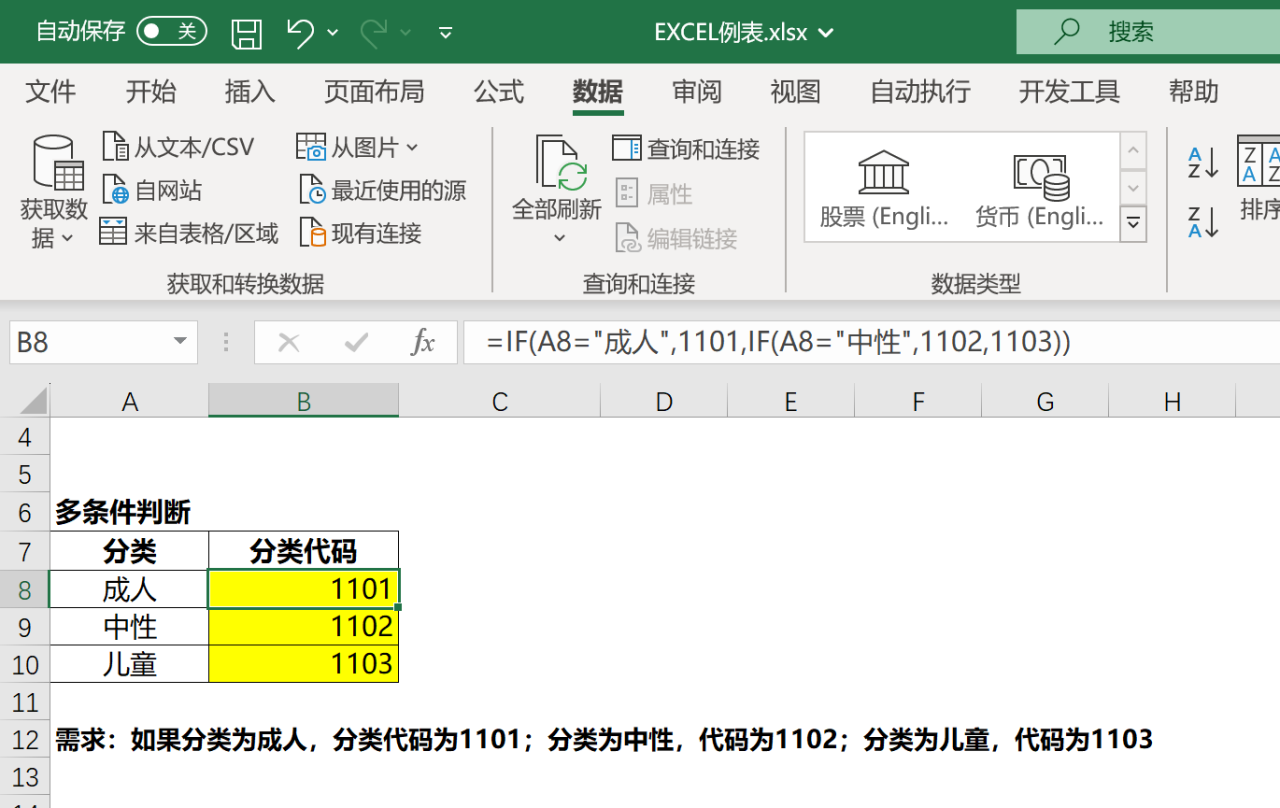Viewport: 1280px width, 808px height.
Task: Switch to the 自动执行 tab
Action: 920,92
